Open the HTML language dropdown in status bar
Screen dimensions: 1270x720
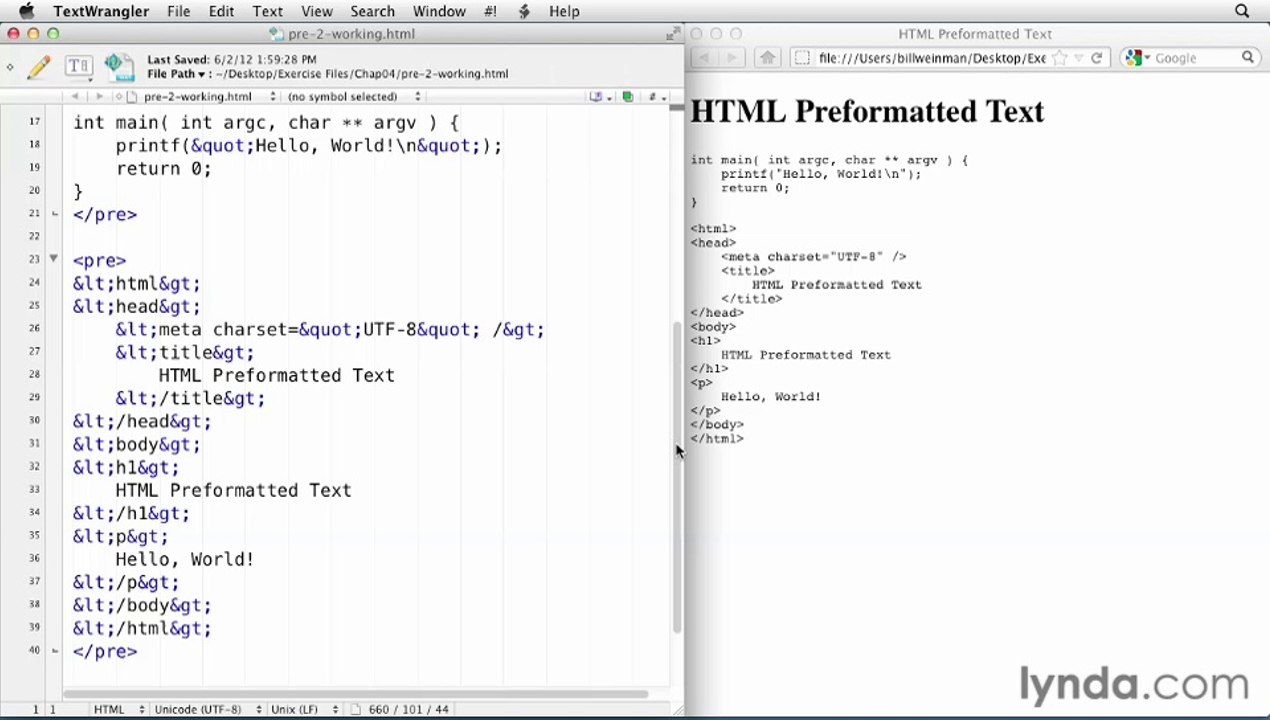tap(118, 709)
